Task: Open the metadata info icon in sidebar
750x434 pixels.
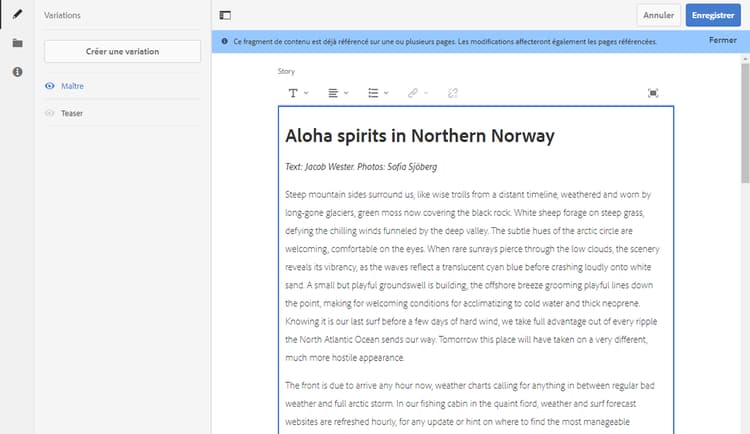Action: [x=17, y=72]
